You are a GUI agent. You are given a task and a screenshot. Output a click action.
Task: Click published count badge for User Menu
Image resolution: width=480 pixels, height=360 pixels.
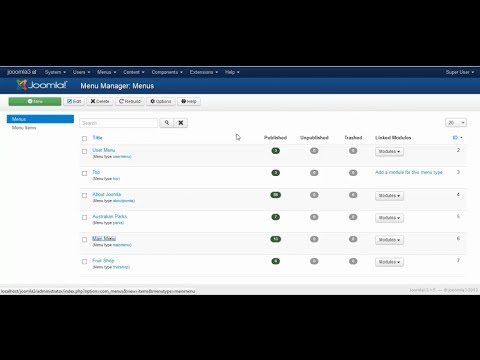pyautogui.click(x=276, y=151)
